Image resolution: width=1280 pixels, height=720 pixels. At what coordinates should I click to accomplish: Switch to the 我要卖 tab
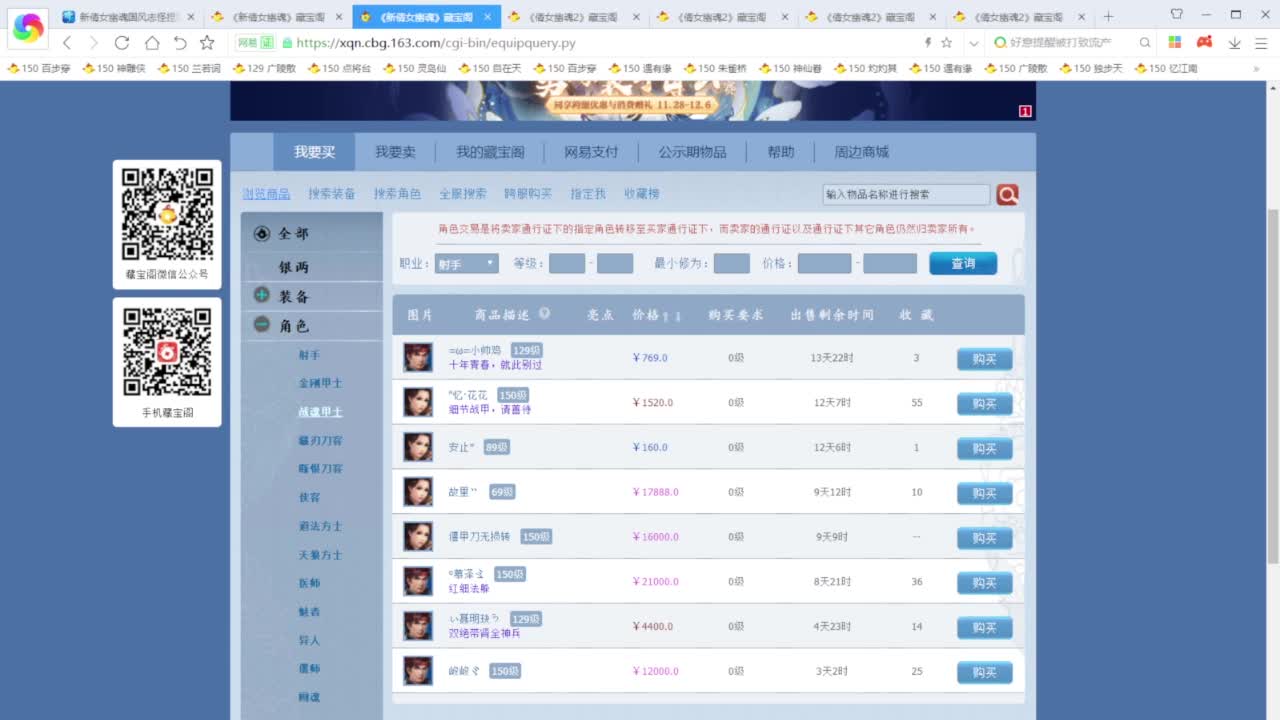(395, 152)
